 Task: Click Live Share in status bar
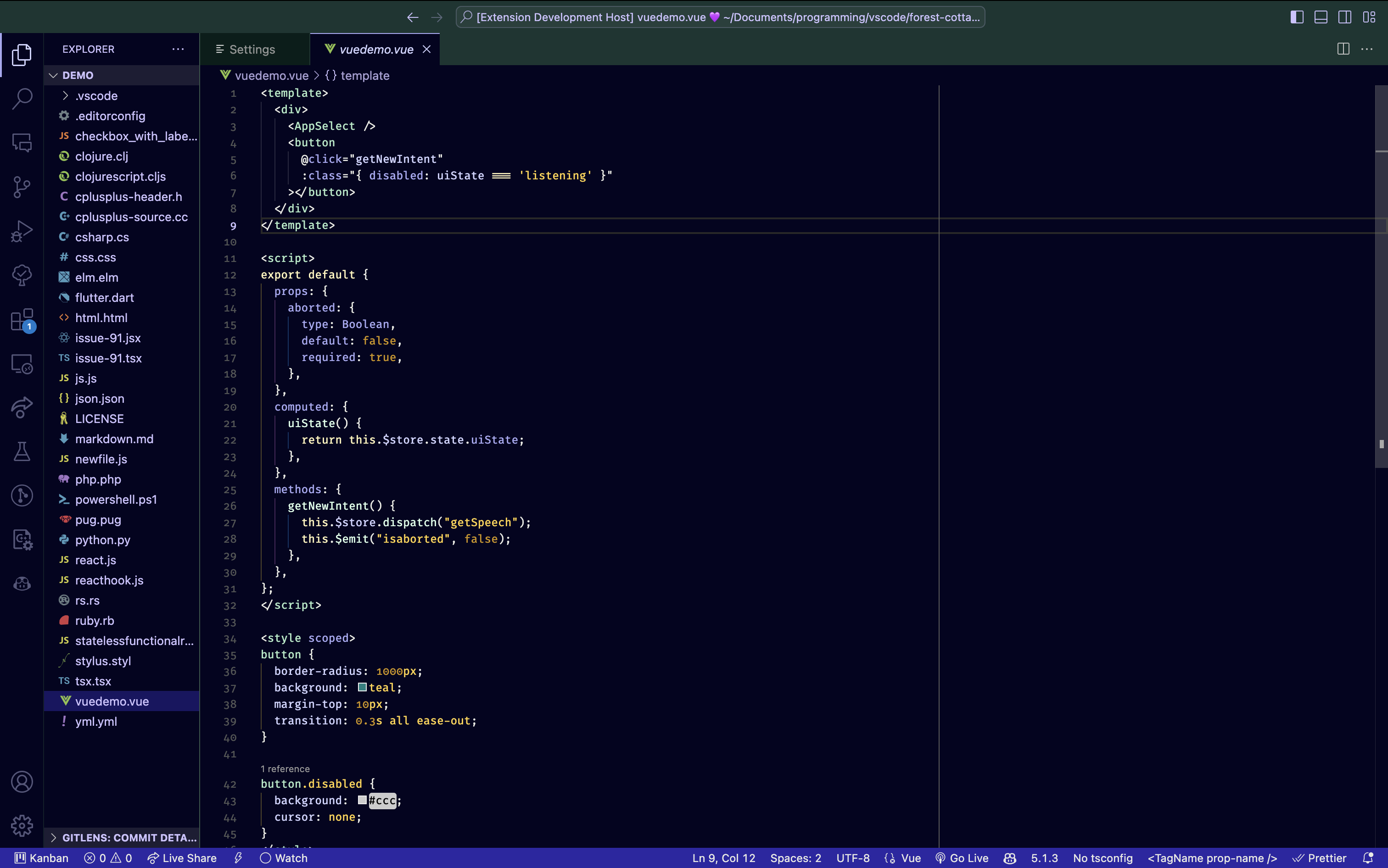click(182, 858)
